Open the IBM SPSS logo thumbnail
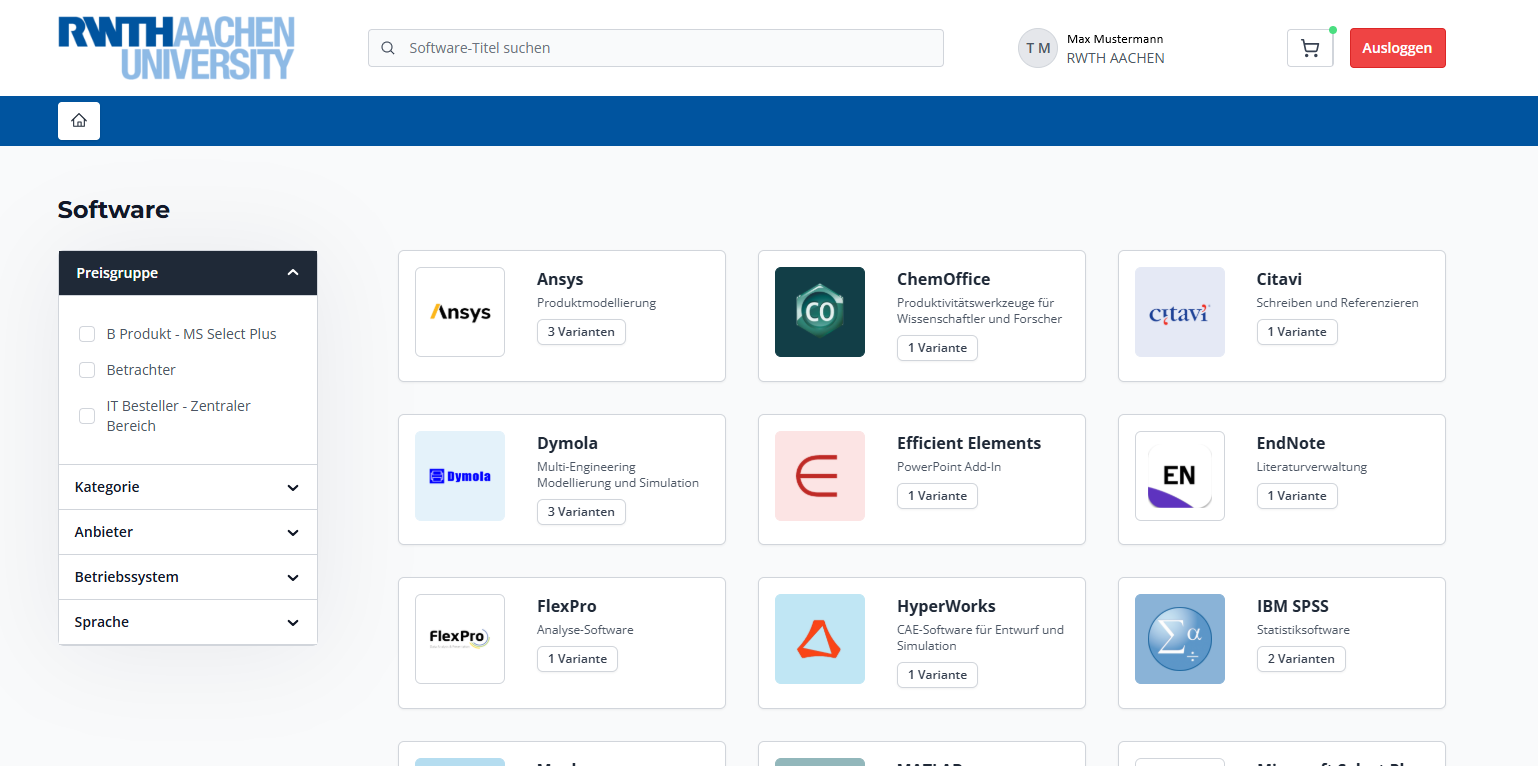This screenshot has width=1538, height=766. point(1180,639)
